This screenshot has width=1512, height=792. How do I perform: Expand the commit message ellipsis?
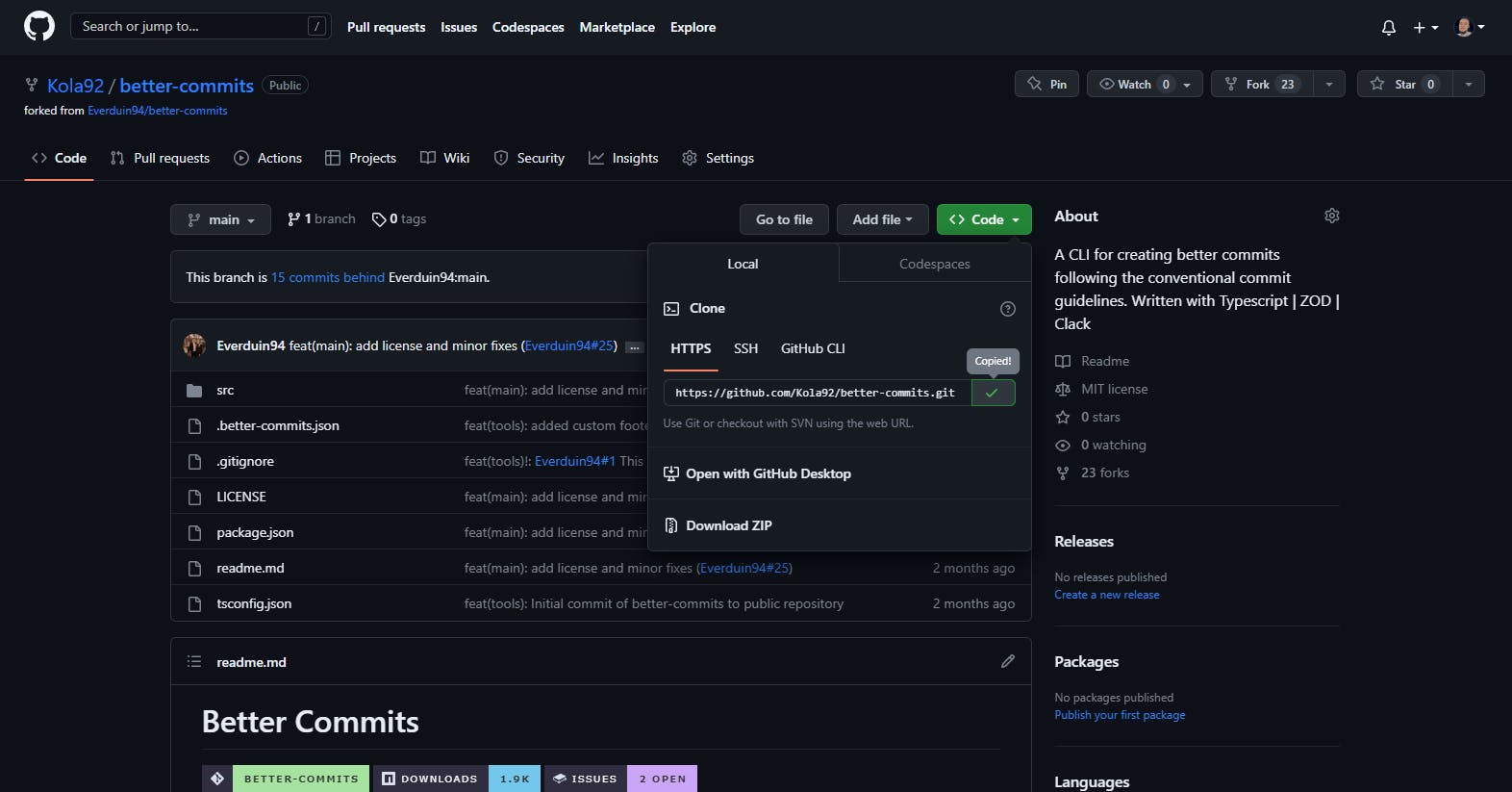point(634,347)
